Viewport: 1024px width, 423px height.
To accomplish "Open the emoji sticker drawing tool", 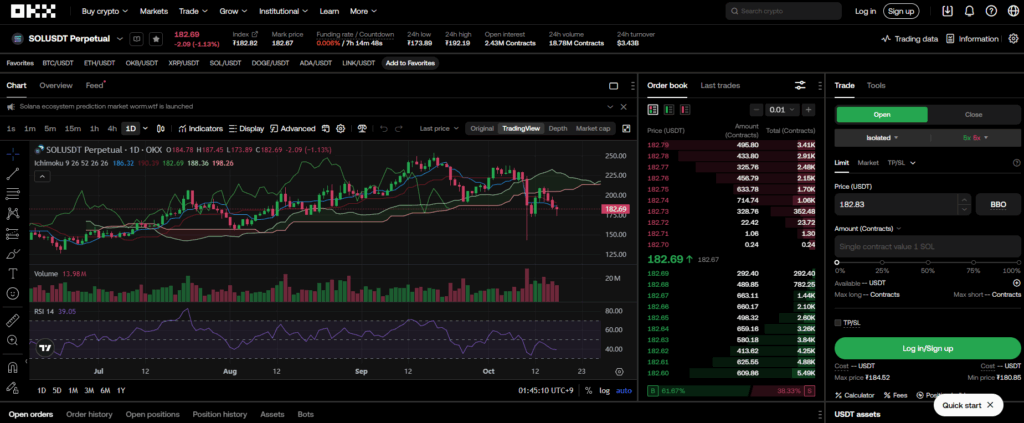I will (x=13, y=294).
